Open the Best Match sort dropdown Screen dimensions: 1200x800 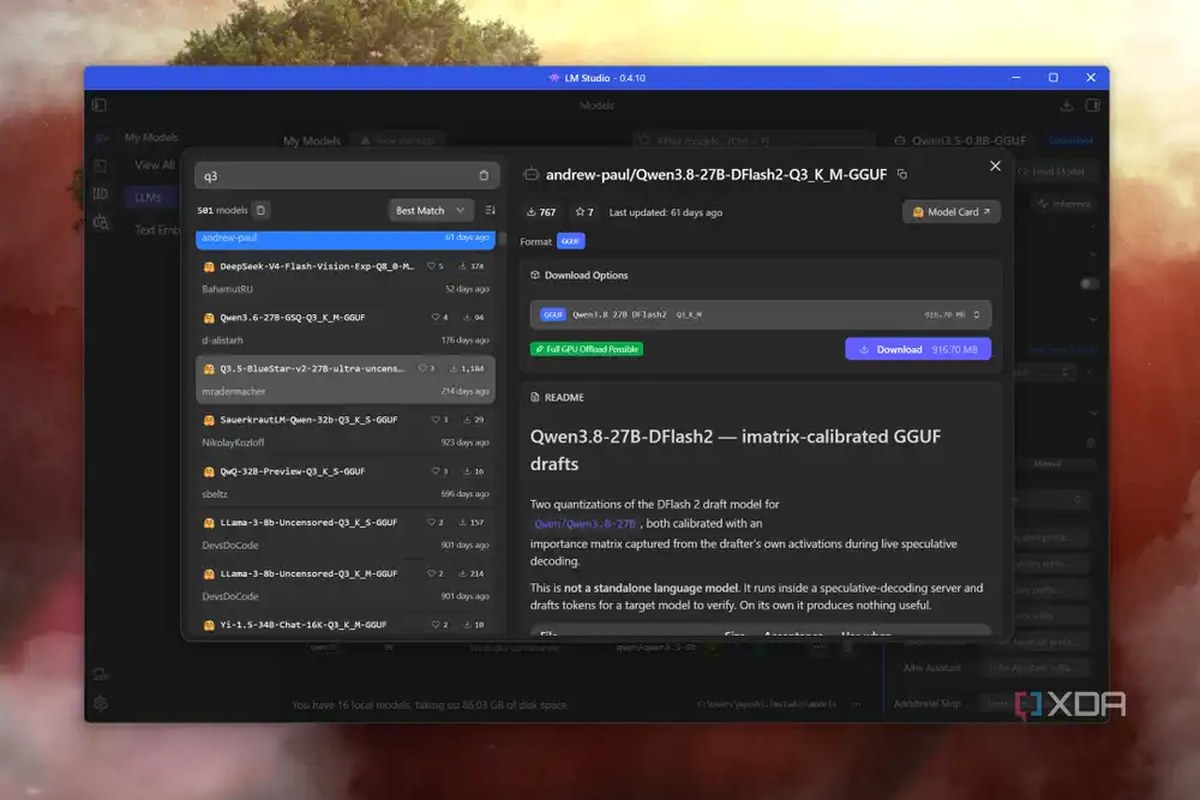[431, 210]
